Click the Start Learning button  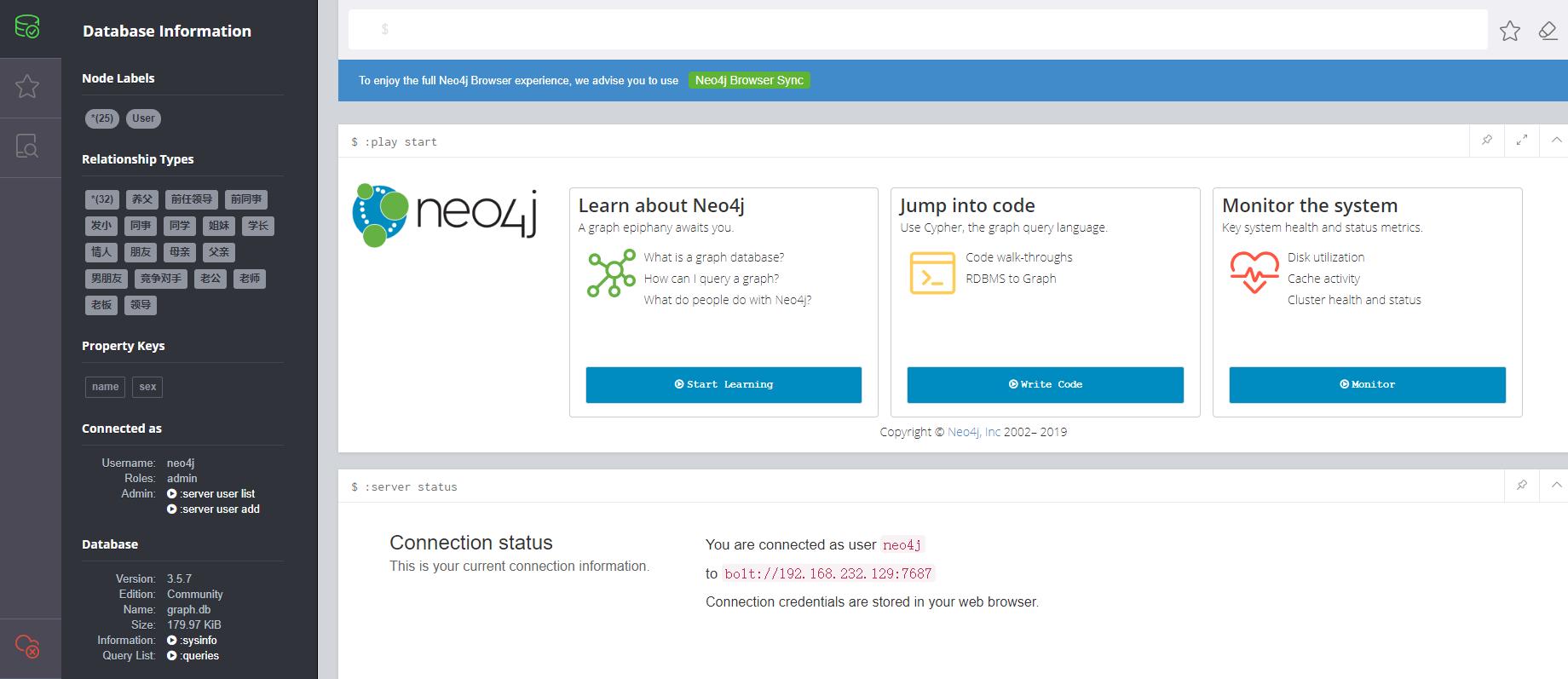click(x=723, y=385)
